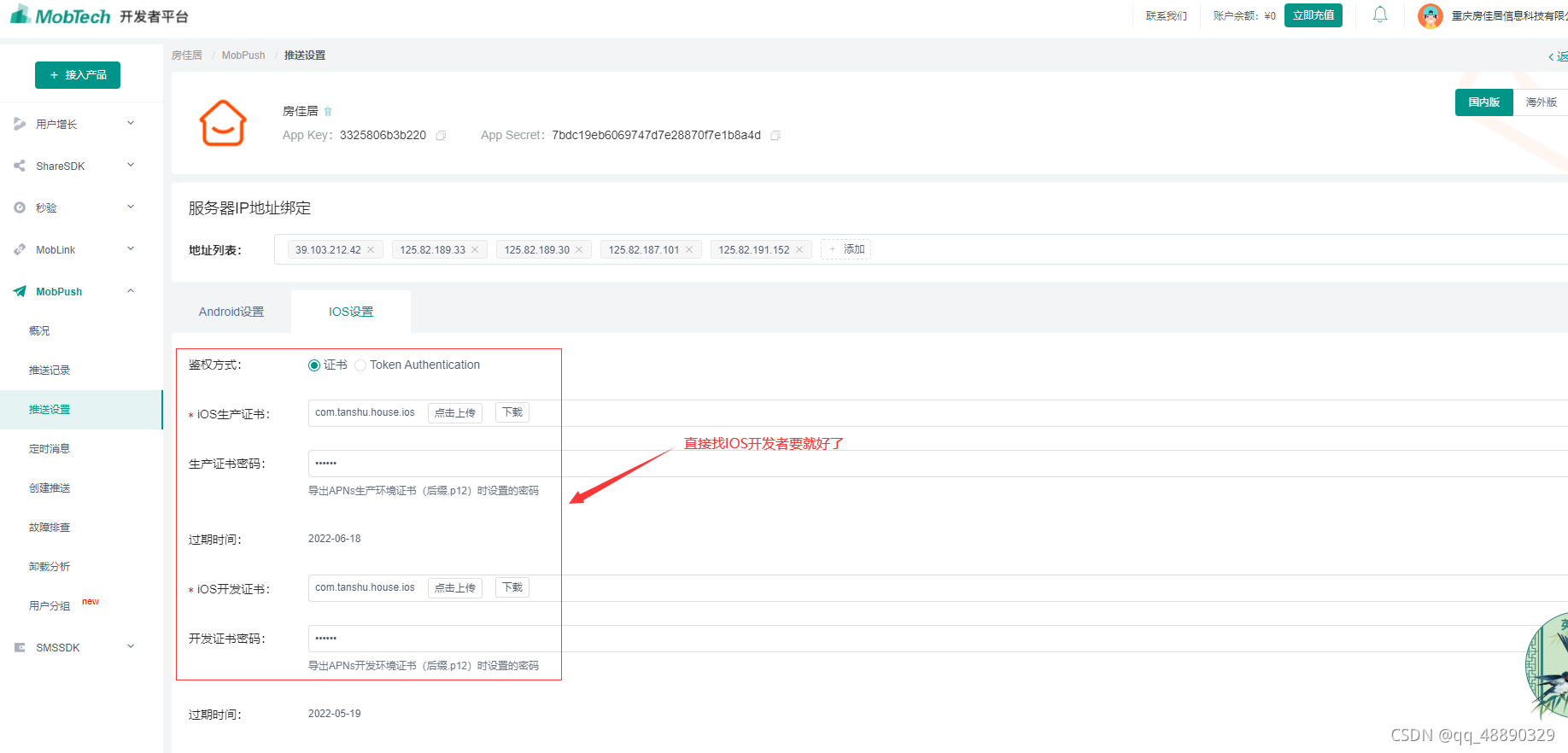Remove IP 125.82.187.101

pos(689,249)
